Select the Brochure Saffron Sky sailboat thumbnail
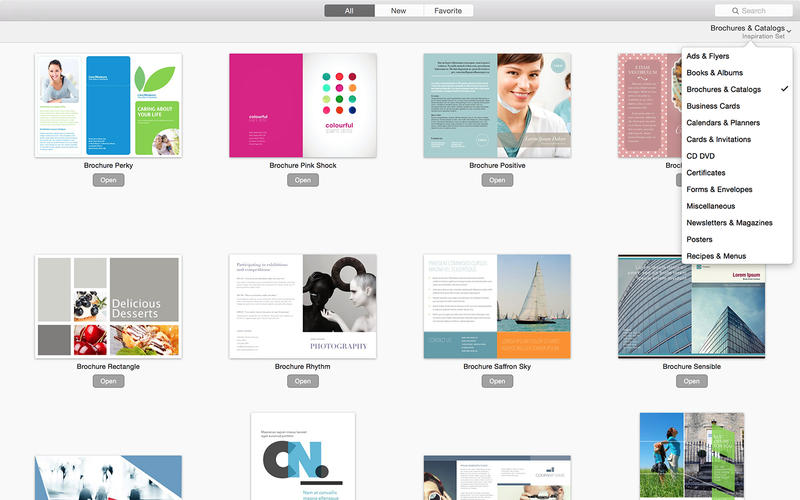This screenshot has width=800, height=500. click(x=497, y=307)
